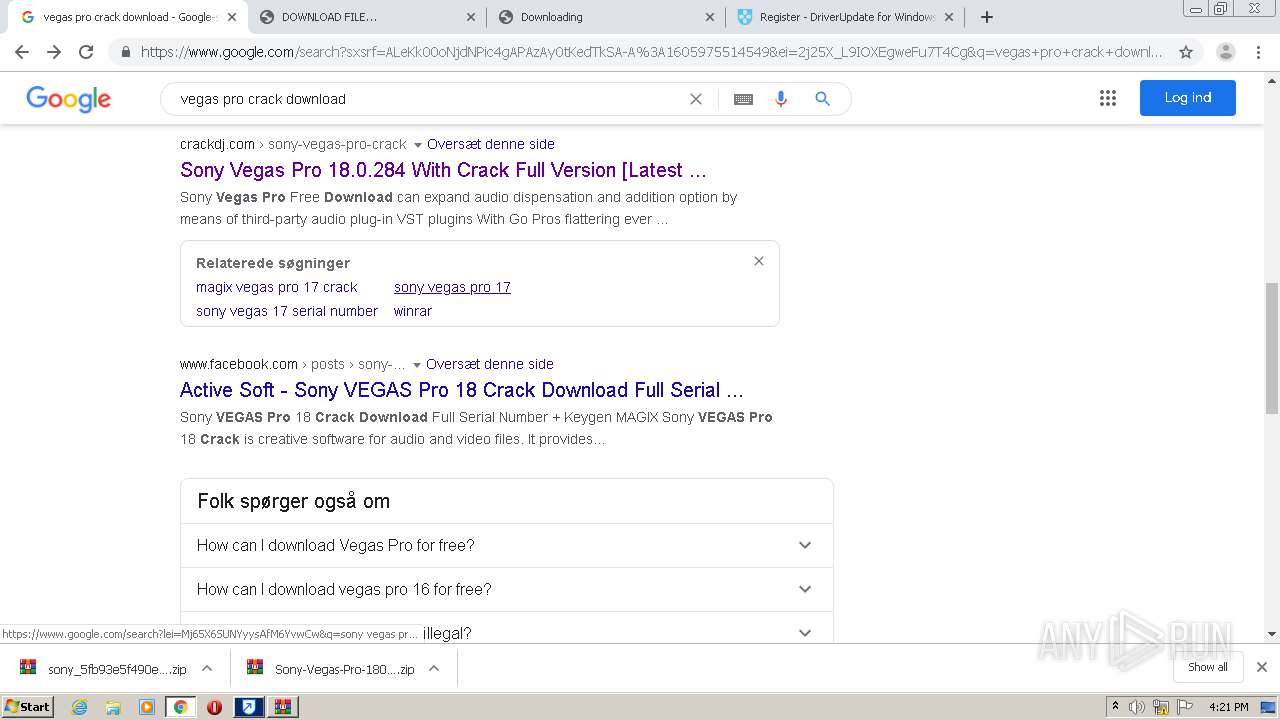This screenshot has width=1280, height=720.
Task: Click related search 'winrar'
Action: tap(413, 311)
